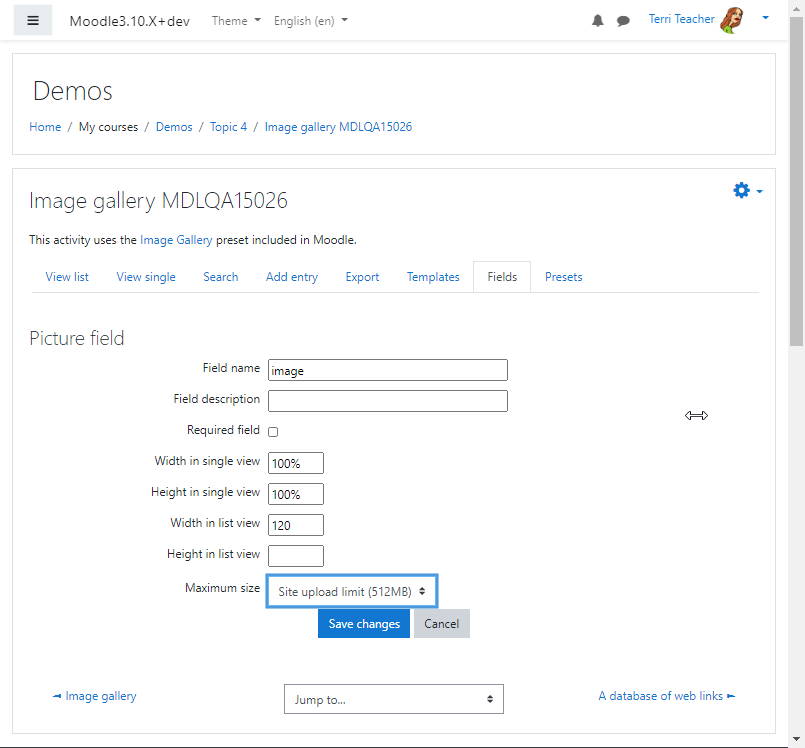Open the notifications bell
The image size is (805, 748).
pos(598,21)
